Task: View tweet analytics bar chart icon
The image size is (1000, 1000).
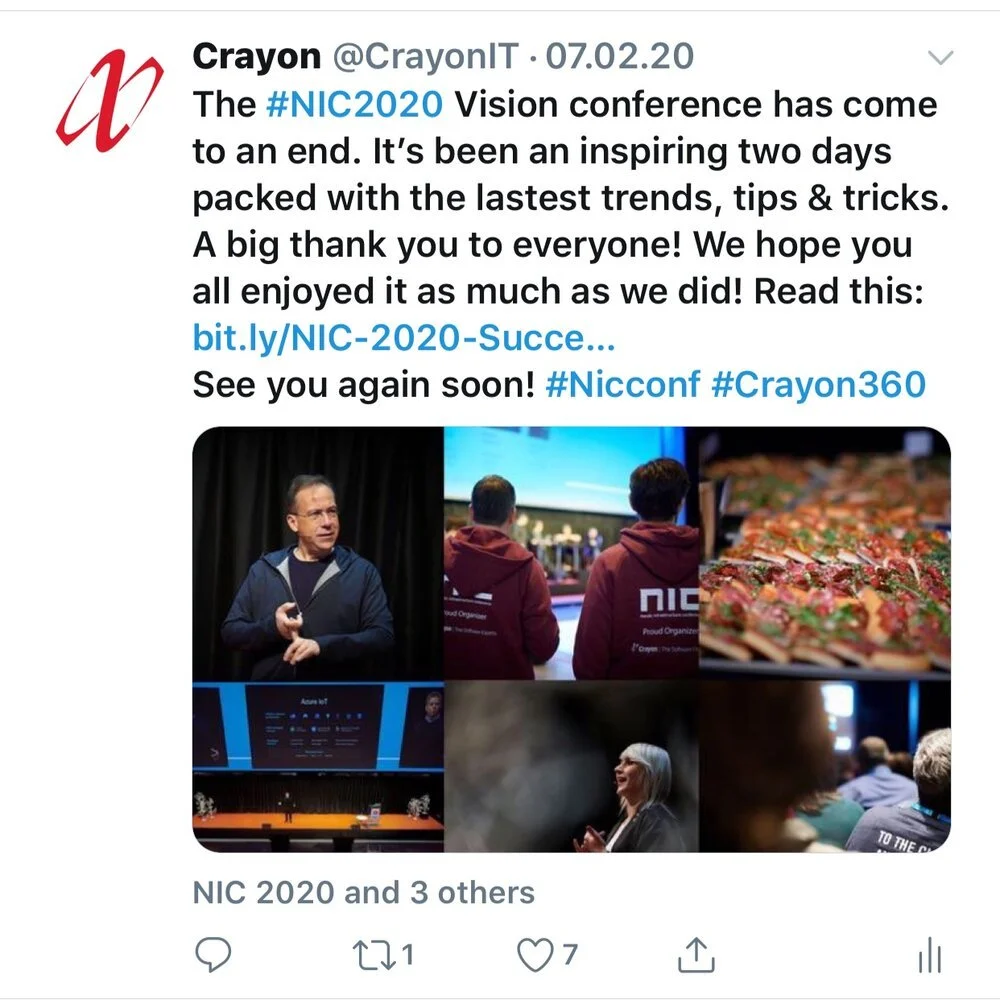Action: coord(930,955)
